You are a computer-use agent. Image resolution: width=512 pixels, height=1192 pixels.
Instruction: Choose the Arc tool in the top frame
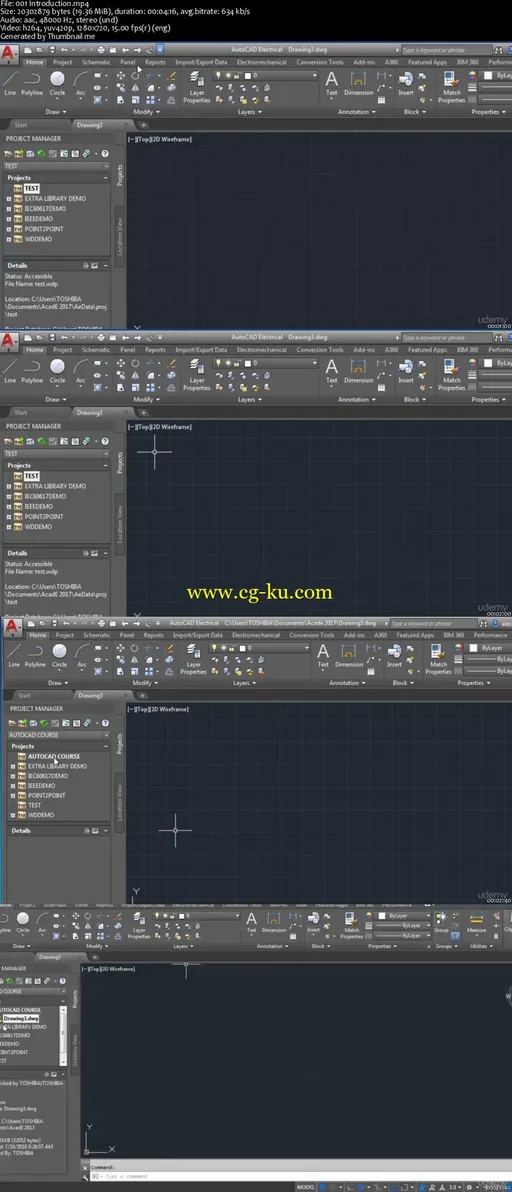coord(81,82)
